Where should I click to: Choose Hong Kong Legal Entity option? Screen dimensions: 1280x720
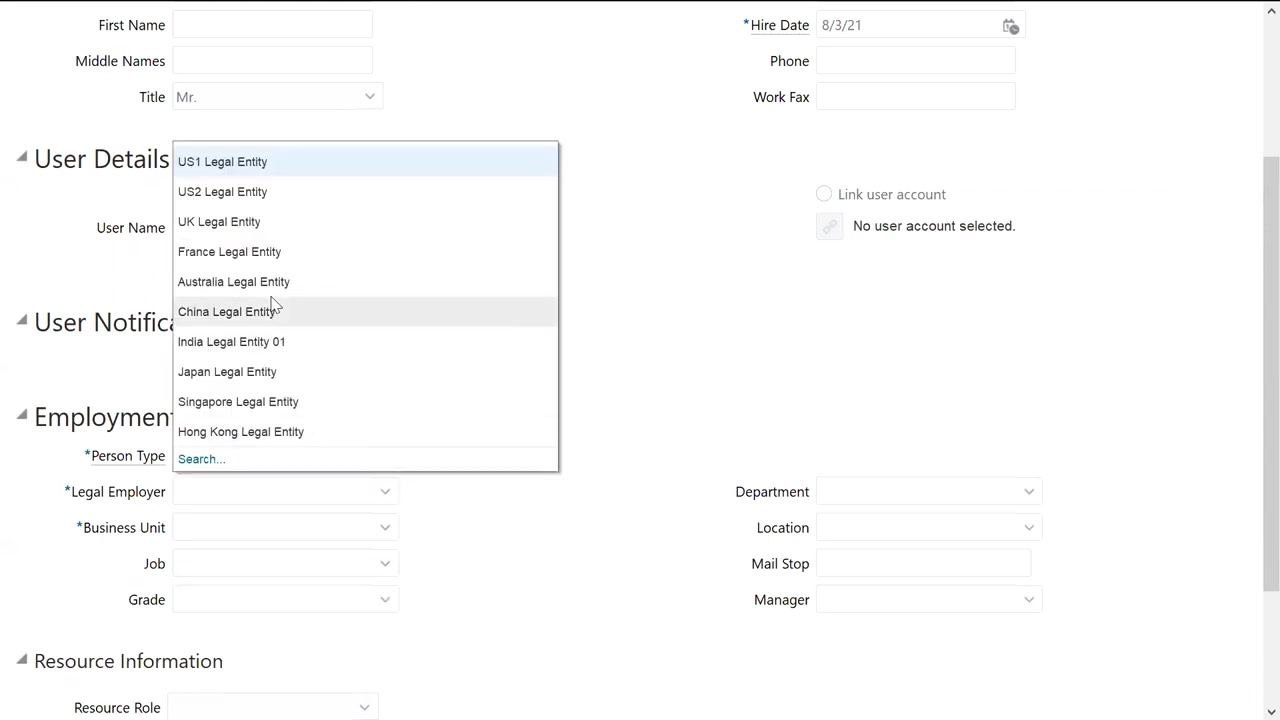point(365,432)
